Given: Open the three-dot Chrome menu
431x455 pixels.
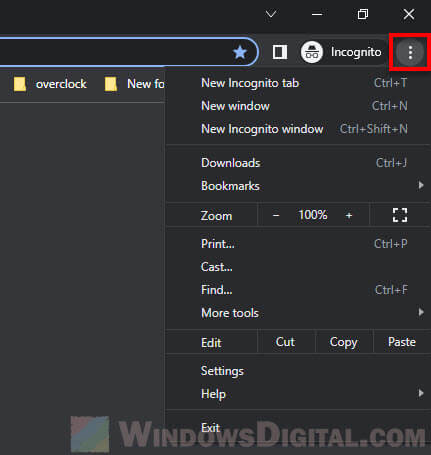Looking at the screenshot, I should pyautogui.click(x=410, y=52).
